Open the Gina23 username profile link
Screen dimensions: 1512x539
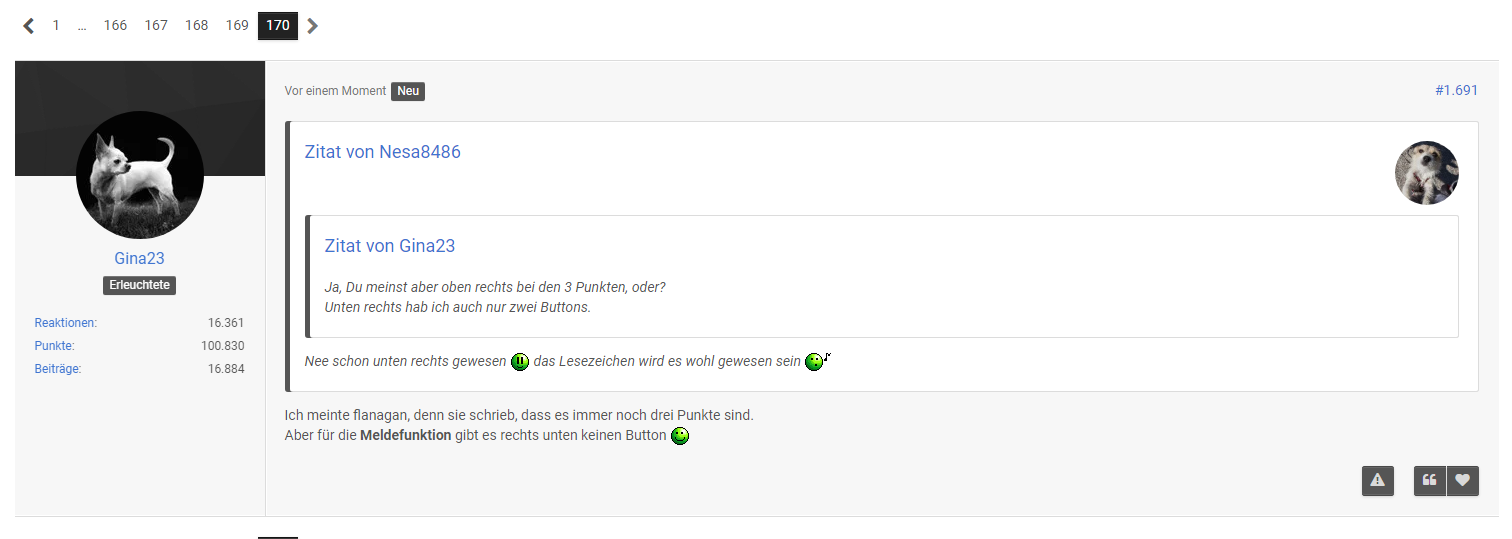[x=140, y=259]
